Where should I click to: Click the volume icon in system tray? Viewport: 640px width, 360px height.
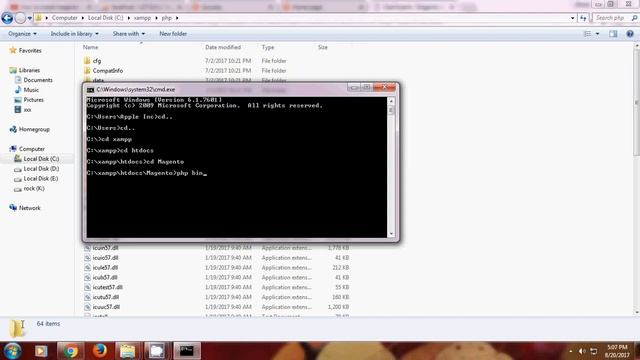coord(582,351)
